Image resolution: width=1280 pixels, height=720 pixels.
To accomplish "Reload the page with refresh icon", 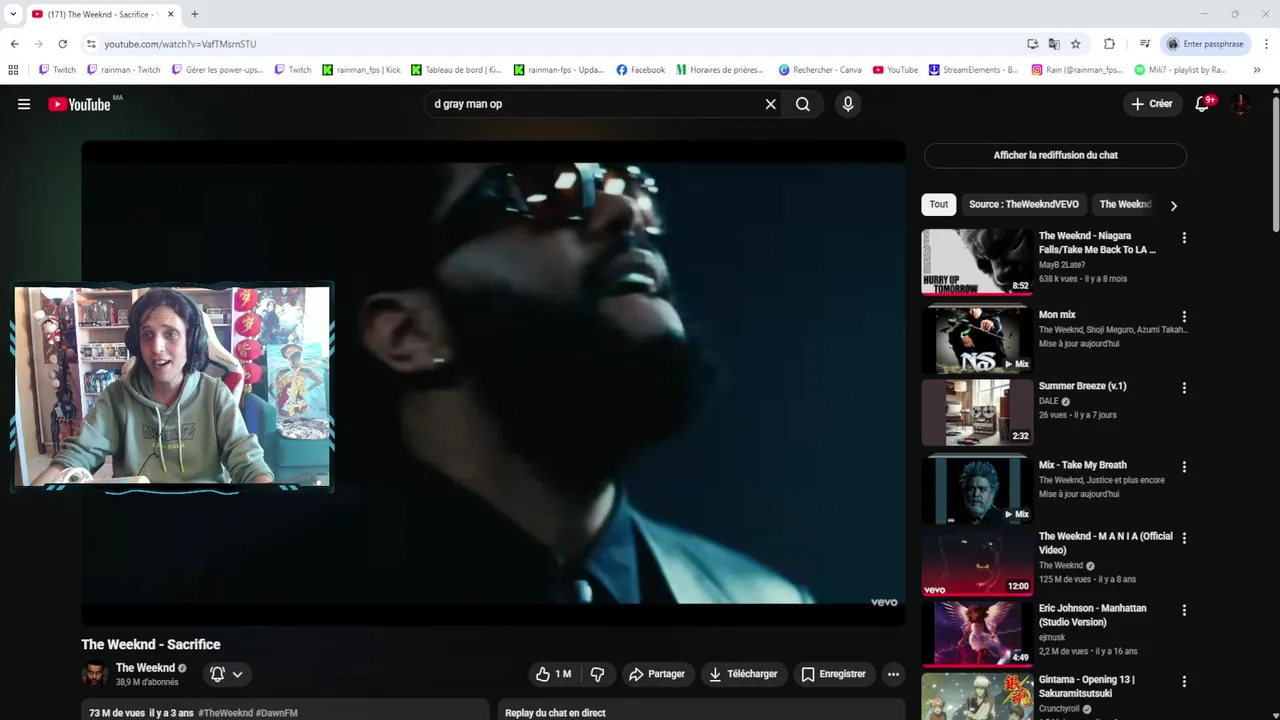I will (x=62, y=44).
